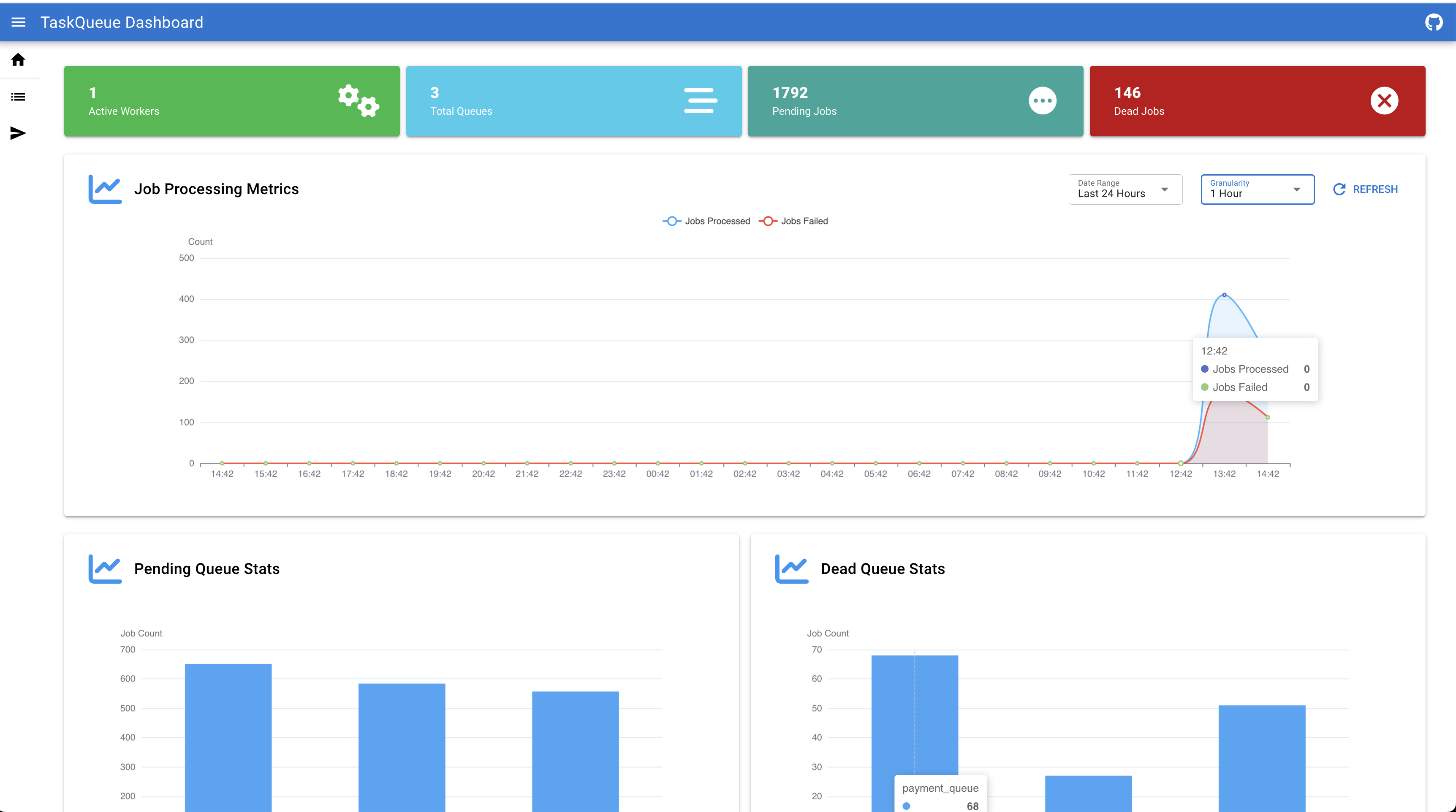Click the REFRESH button
Image resolution: width=1456 pixels, height=812 pixels.
tap(1366, 189)
